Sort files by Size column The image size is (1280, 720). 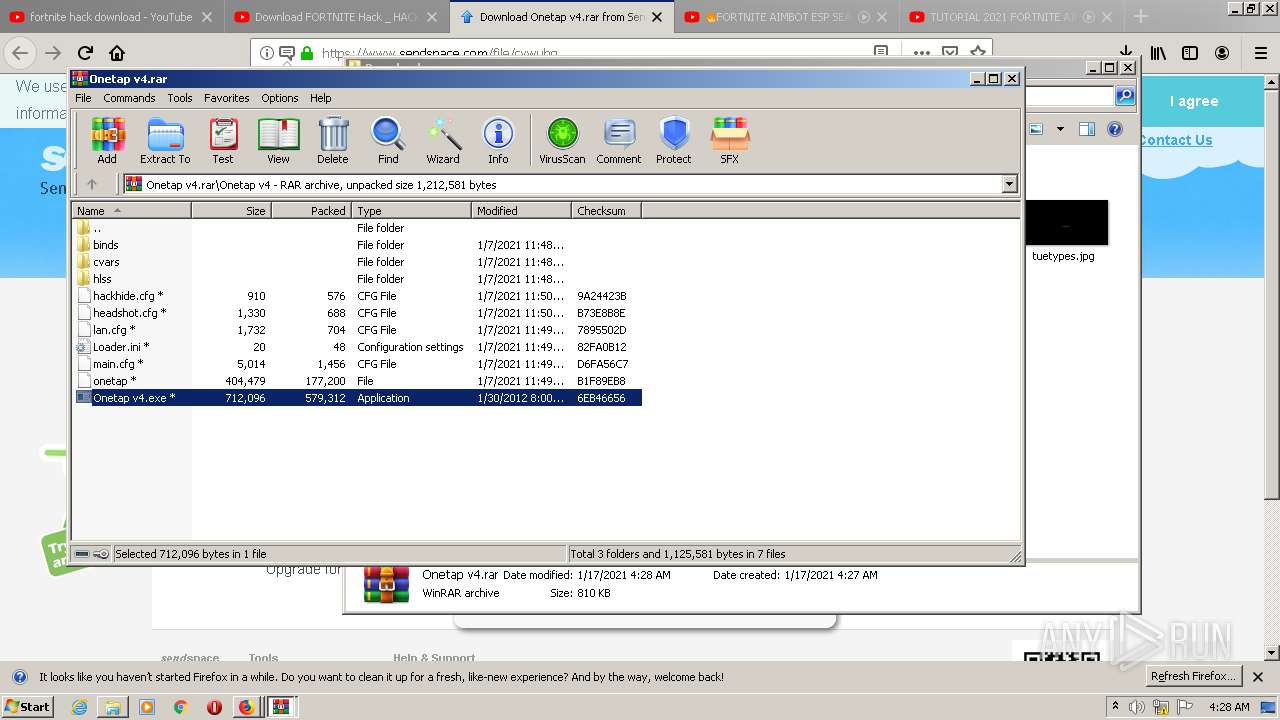pos(231,210)
